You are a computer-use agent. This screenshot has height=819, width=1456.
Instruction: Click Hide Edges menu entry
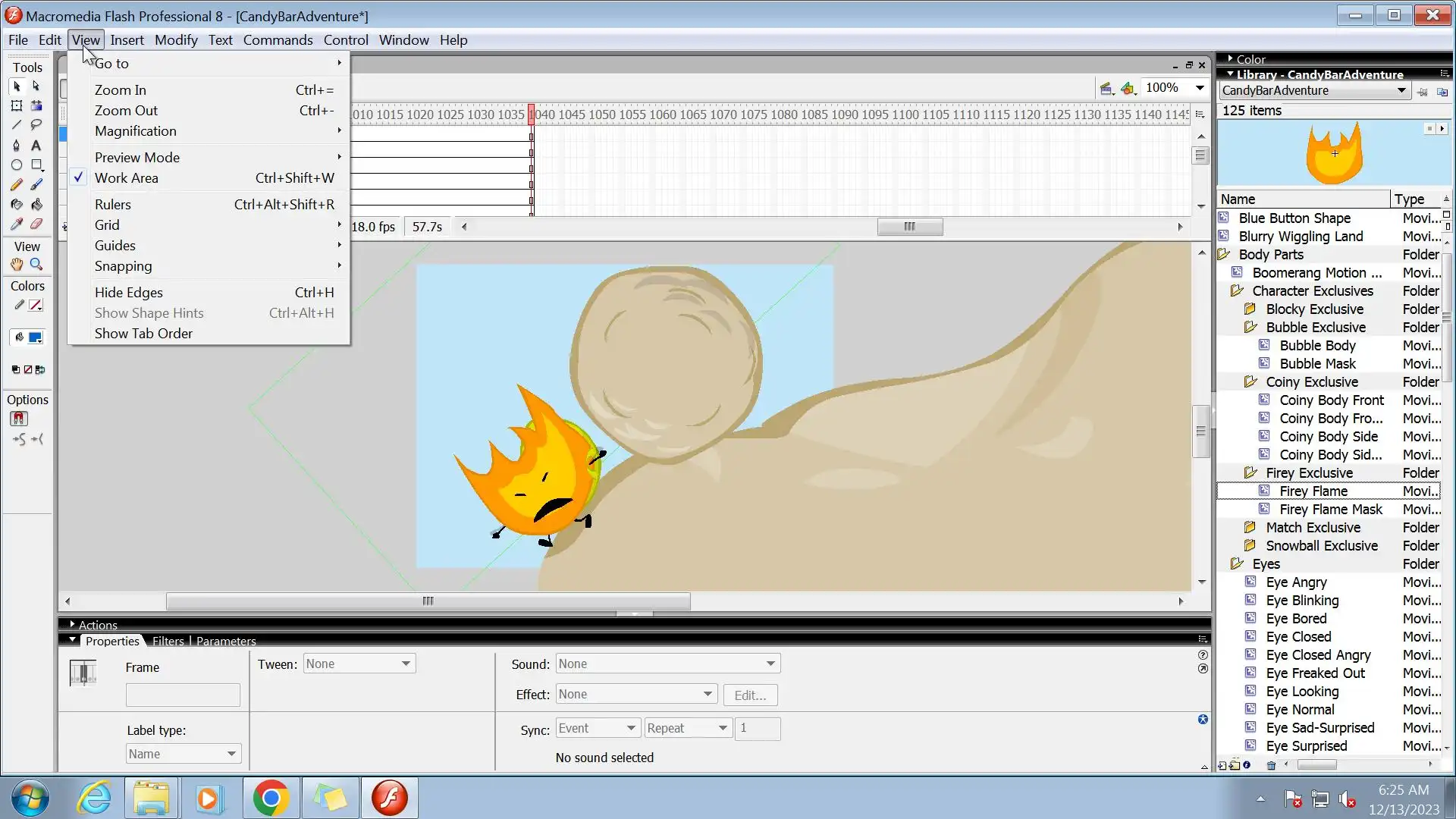[x=129, y=293]
